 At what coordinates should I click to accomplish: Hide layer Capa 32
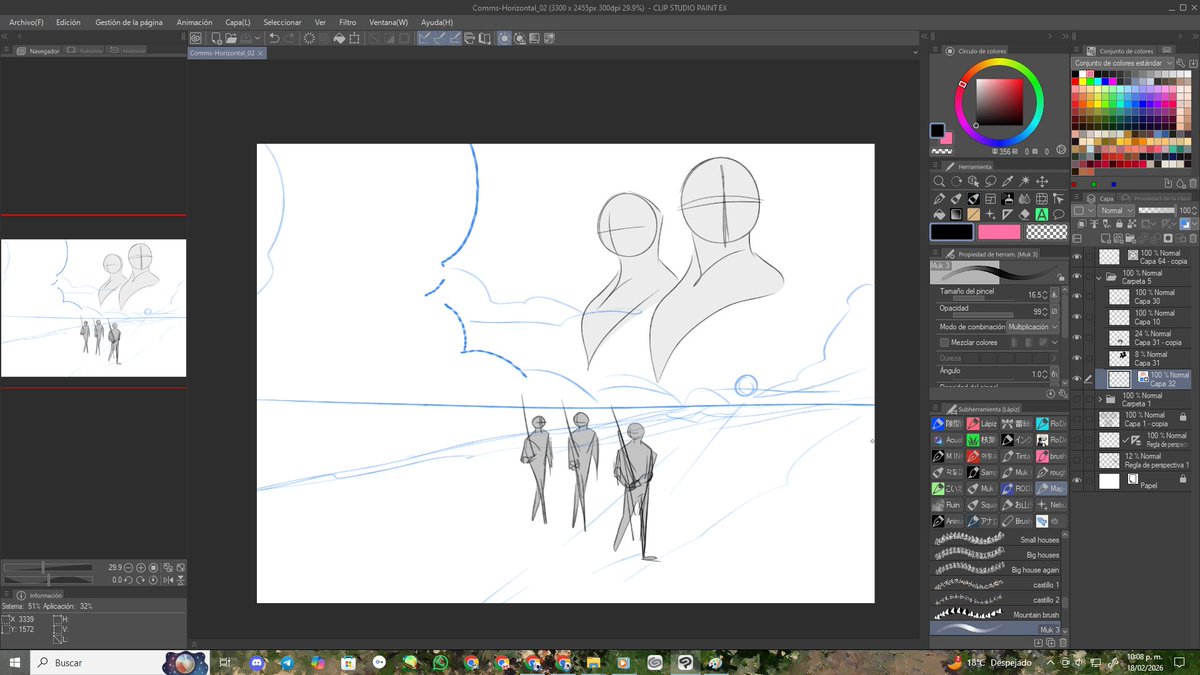[x=1077, y=379]
